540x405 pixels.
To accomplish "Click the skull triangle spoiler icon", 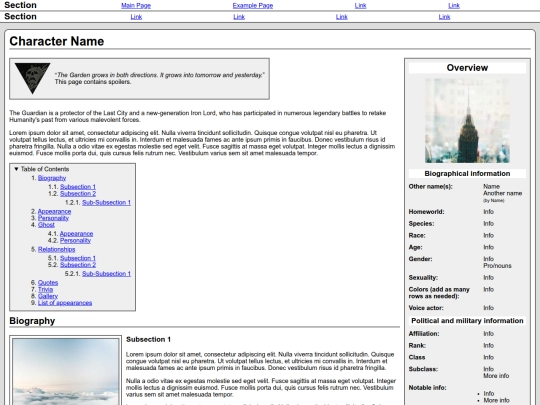I will (x=32, y=78).
